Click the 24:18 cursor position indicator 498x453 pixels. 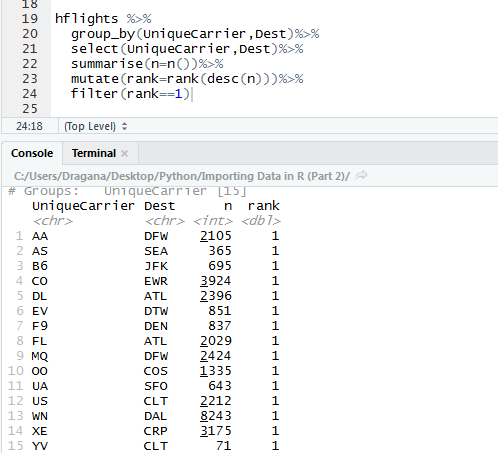[29, 126]
